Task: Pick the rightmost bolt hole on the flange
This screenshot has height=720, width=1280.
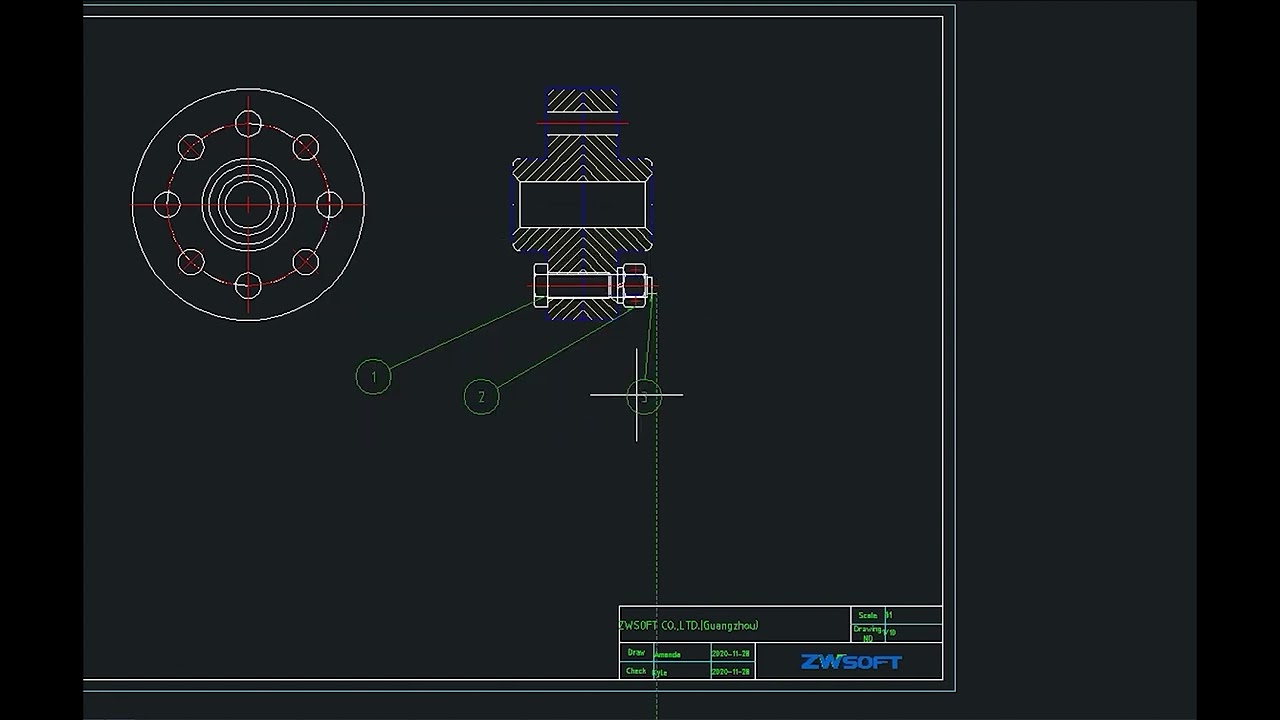Action: 330,205
